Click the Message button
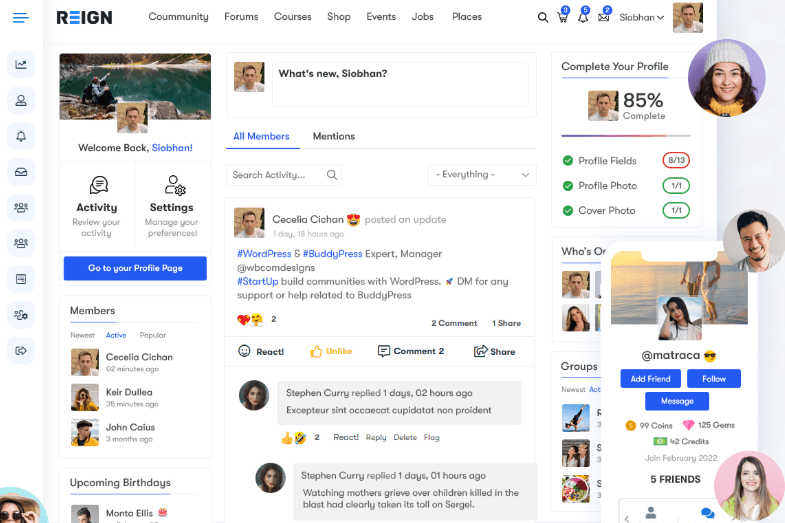The height and width of the screenshot is (523, 785). click(677, 401)
